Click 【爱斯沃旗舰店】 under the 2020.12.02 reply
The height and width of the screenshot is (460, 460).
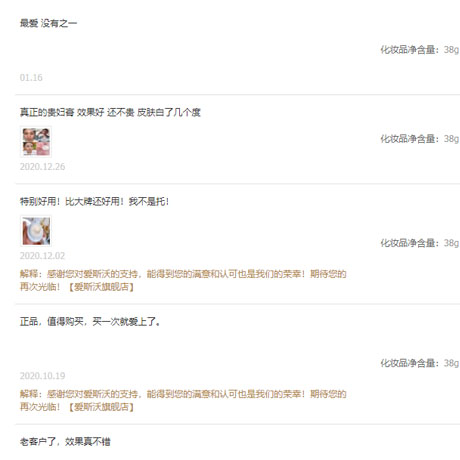point(101,287)
